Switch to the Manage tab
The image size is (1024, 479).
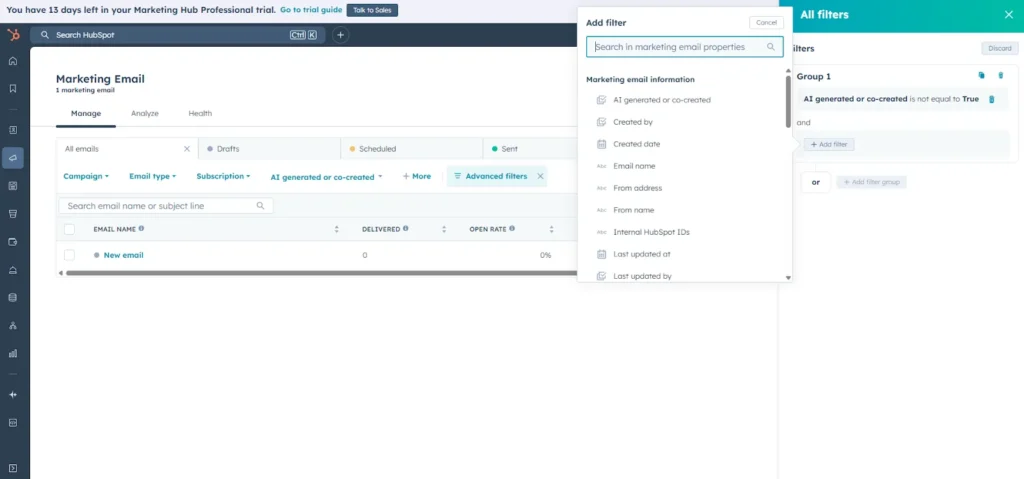86,114
